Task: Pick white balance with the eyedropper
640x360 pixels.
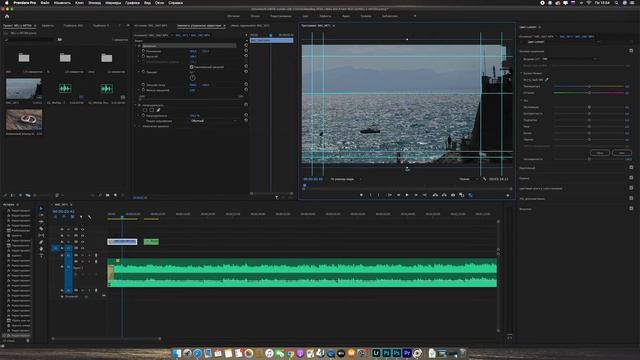Action: tap(547, 80)
